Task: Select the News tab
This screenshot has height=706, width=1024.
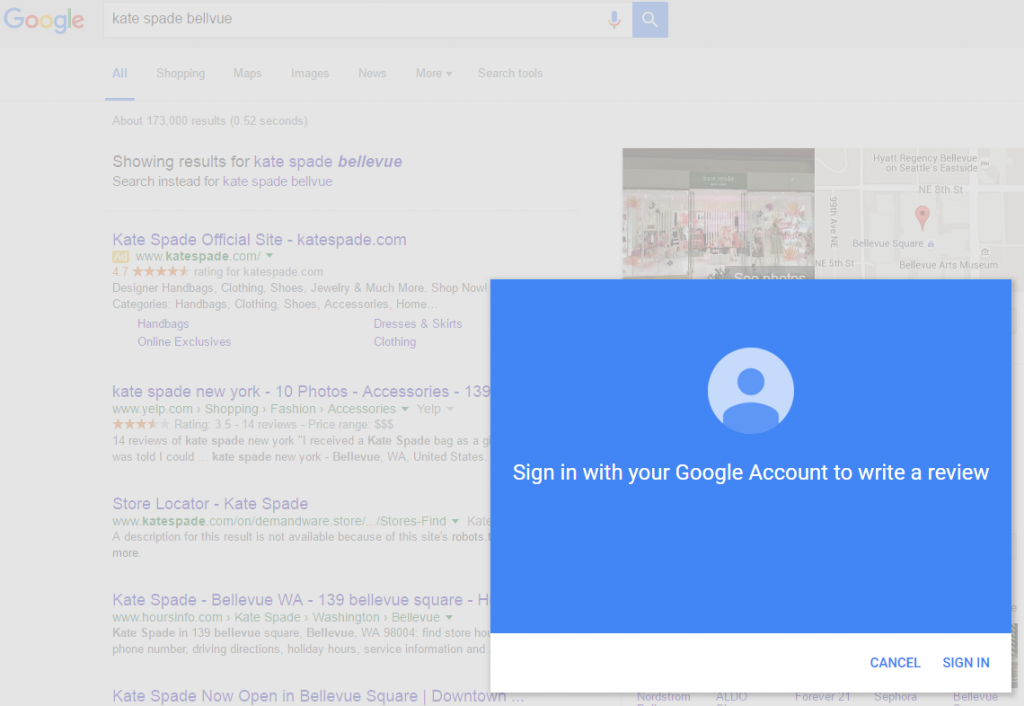Action: 372,73
